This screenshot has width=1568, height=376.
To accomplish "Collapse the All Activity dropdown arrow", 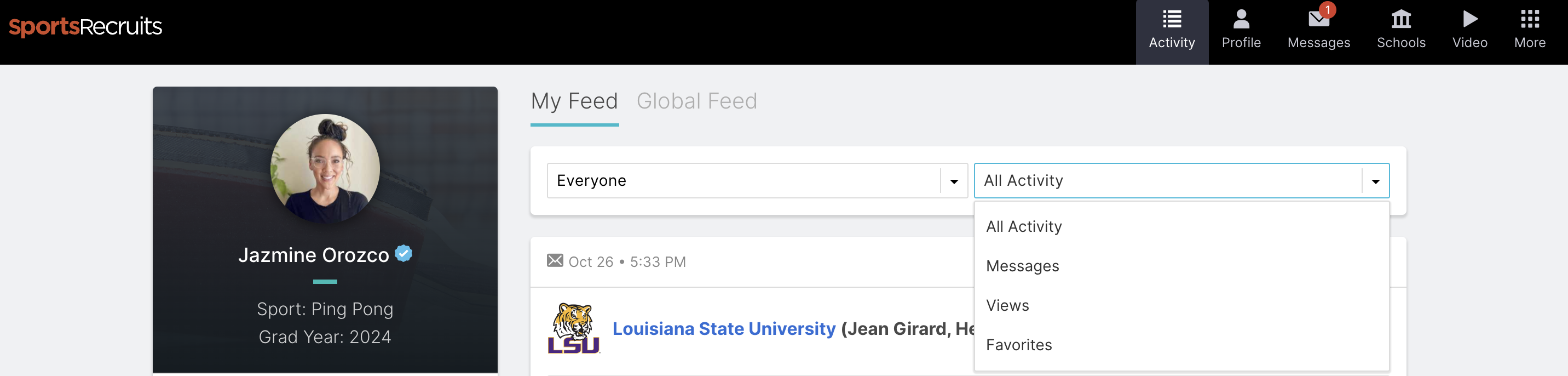I will point(1375,181).
